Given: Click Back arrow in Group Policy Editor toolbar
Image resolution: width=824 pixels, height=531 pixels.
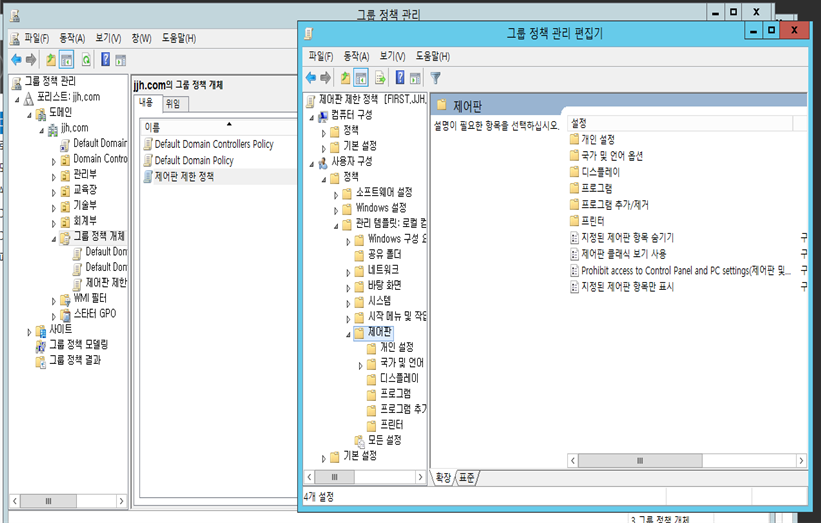Looking at the screenshot, I should [311, 78].
